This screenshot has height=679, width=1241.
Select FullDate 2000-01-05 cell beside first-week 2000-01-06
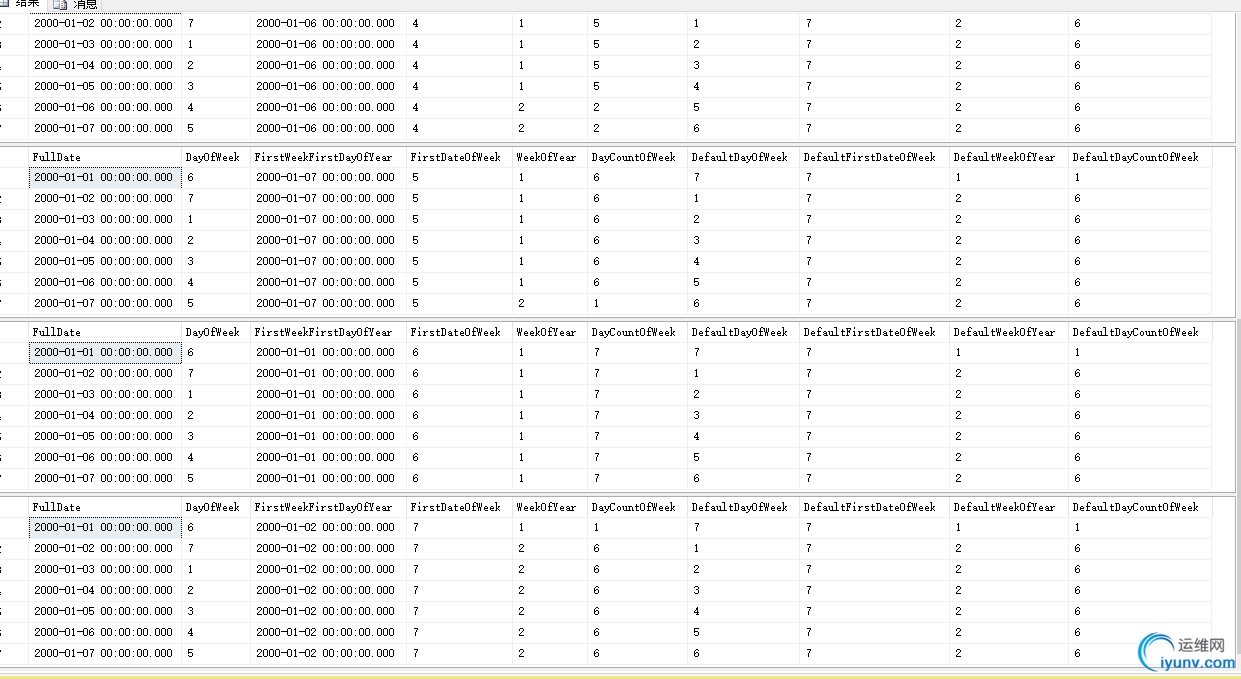pos(105,86)
